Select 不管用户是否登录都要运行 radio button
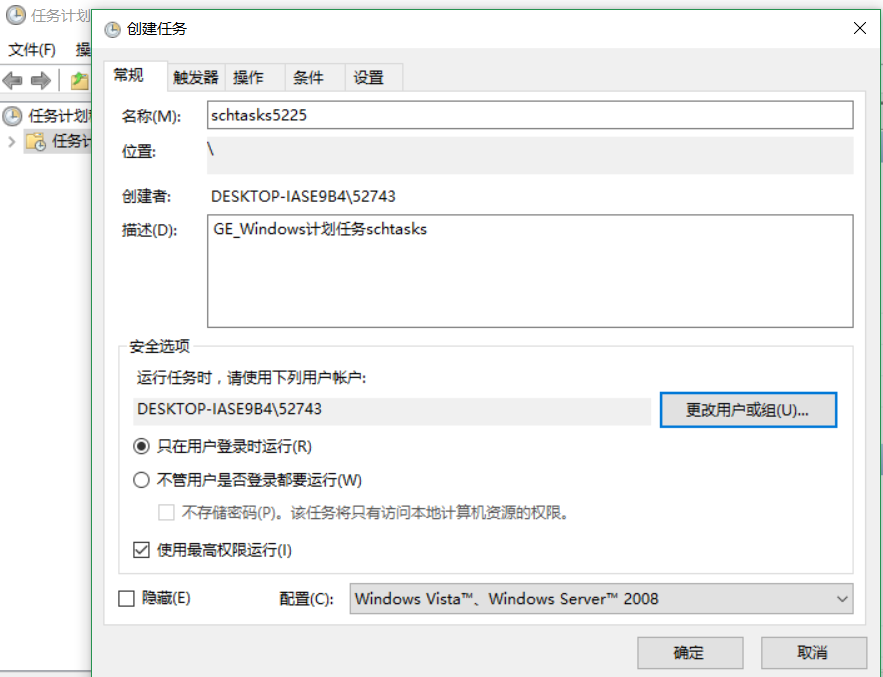This screenshot has height=677, width=883. click(141, 480)
